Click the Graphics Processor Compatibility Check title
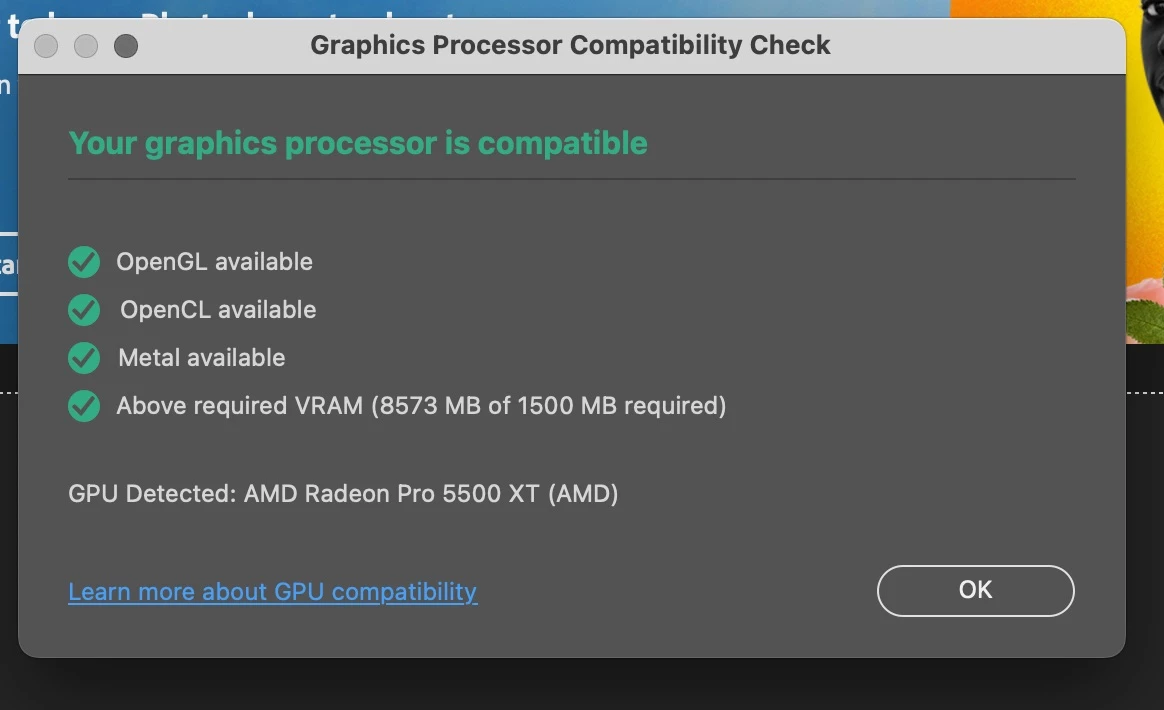 click(x=570, y=46)
